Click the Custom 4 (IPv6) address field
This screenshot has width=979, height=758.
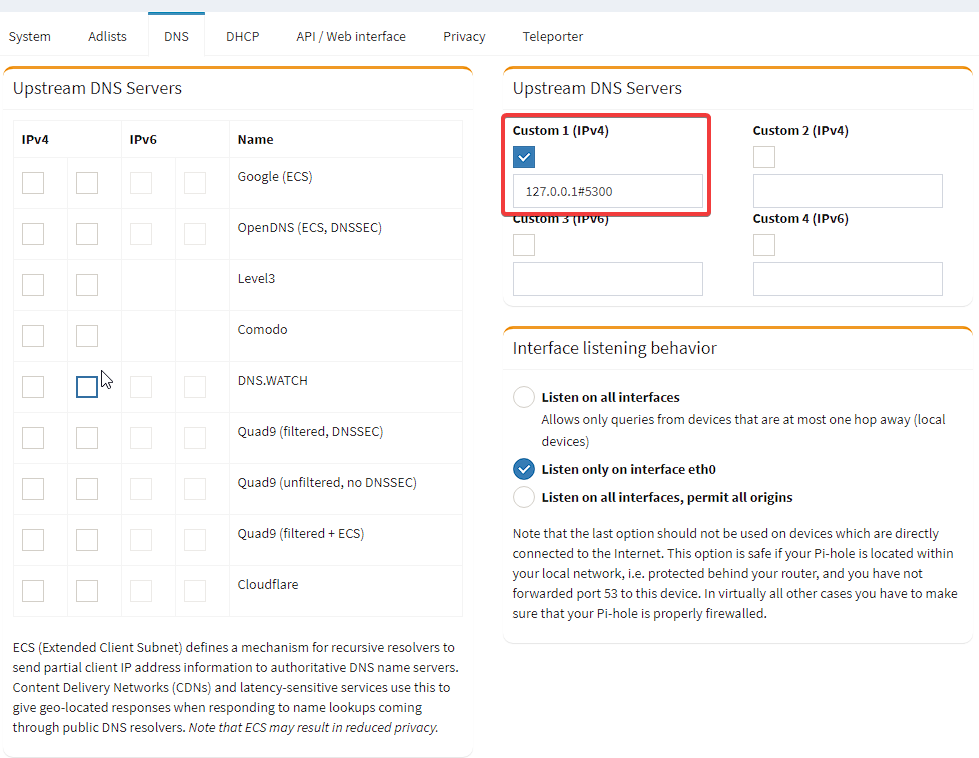(x=847, y=279)
